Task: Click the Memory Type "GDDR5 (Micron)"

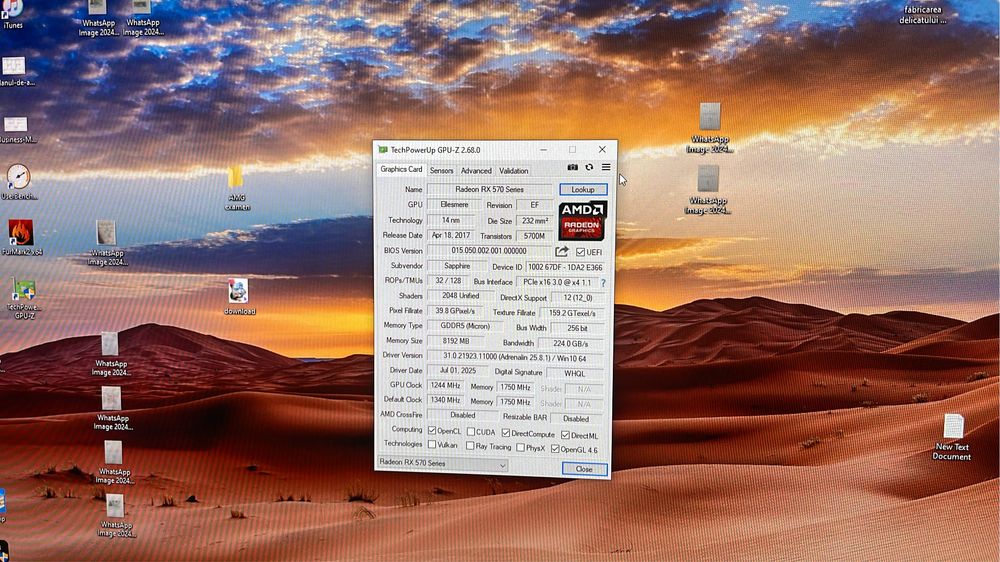Action: [x=465, y=326]
